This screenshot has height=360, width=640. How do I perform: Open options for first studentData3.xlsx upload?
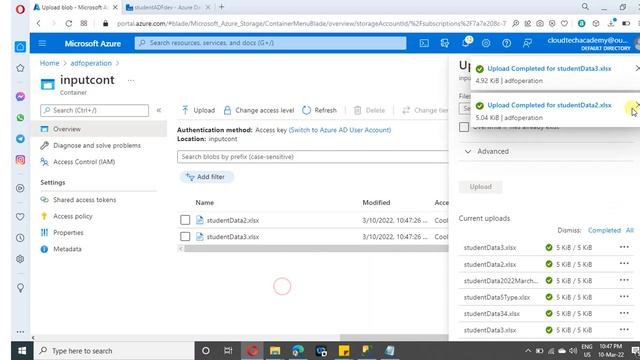[624, 247]
